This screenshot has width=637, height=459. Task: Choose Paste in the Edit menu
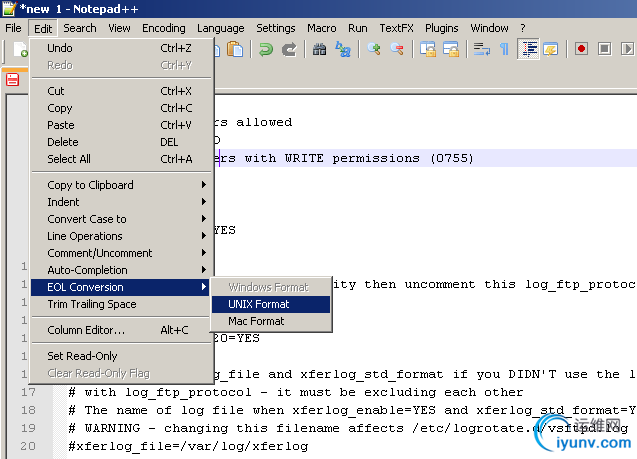[121, 125]
